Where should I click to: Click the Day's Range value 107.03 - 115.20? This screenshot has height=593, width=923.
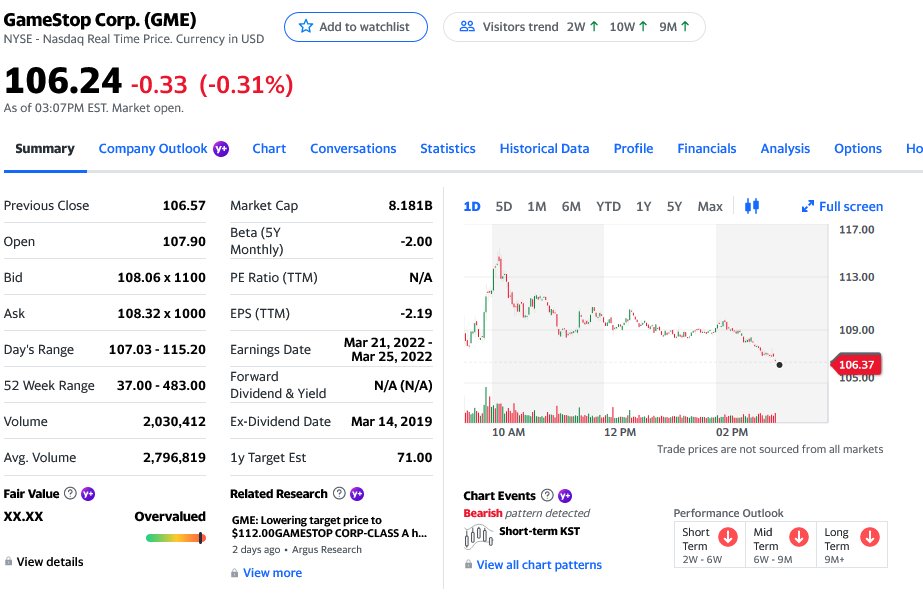(x=157, y=350)
